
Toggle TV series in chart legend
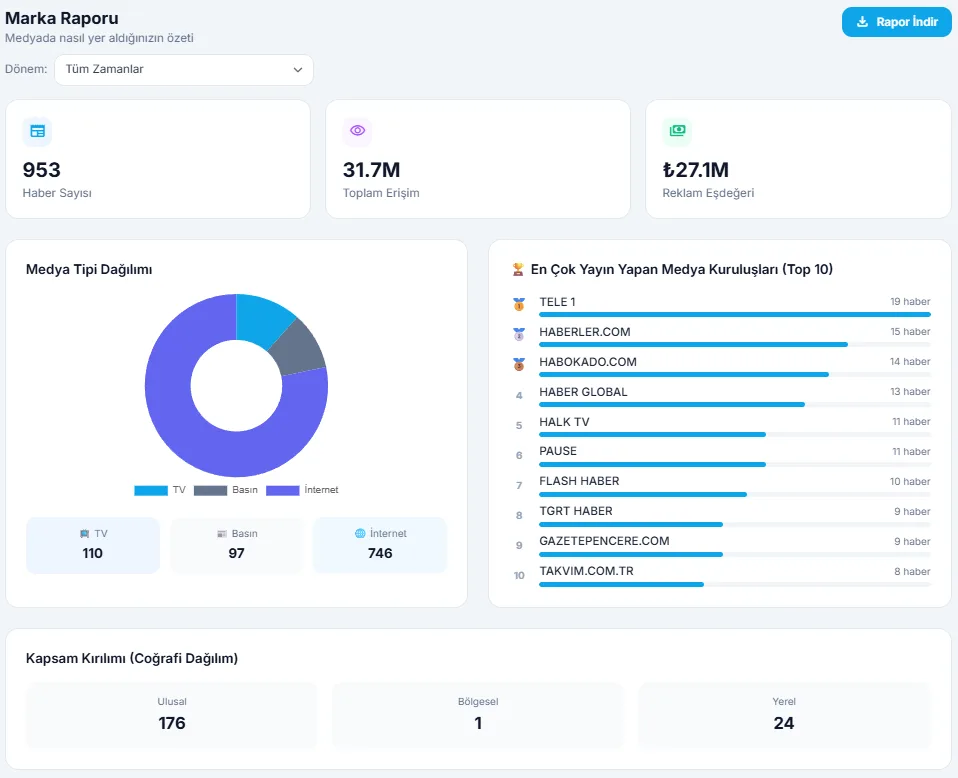[160, 490]
